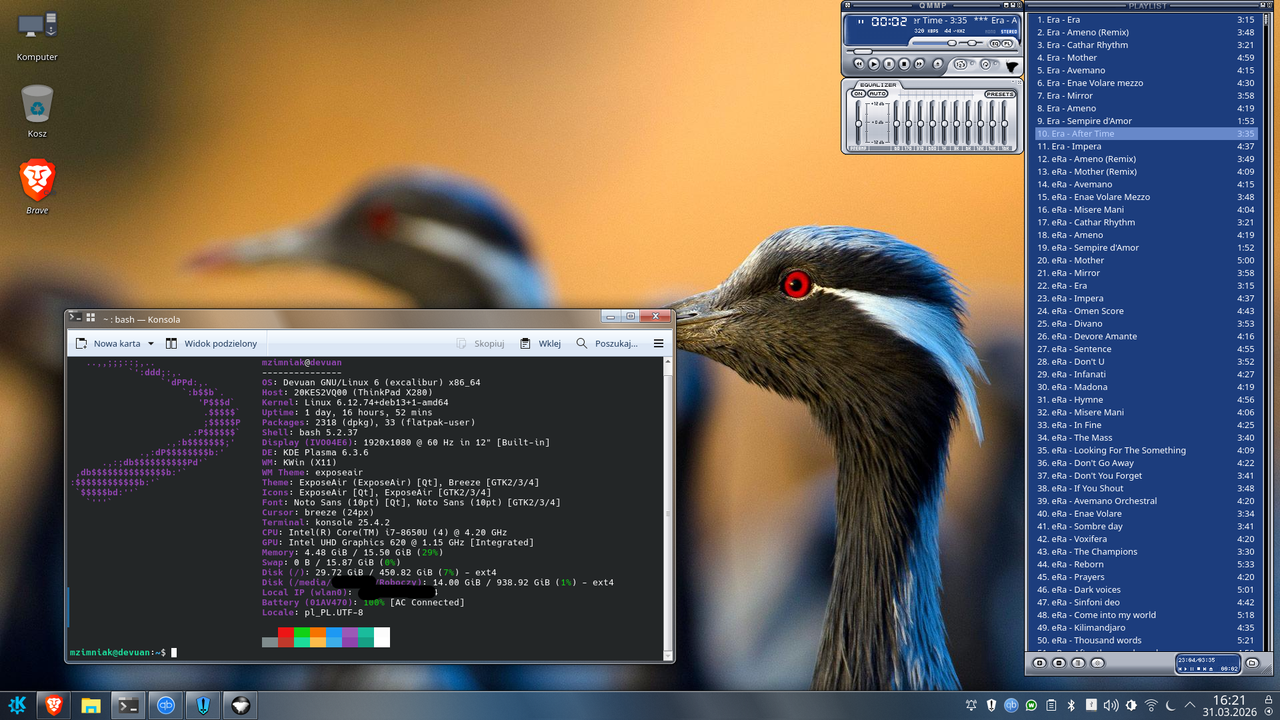Click the QMMP eject/open file button

pyautogui.click(x=938, y=64)
